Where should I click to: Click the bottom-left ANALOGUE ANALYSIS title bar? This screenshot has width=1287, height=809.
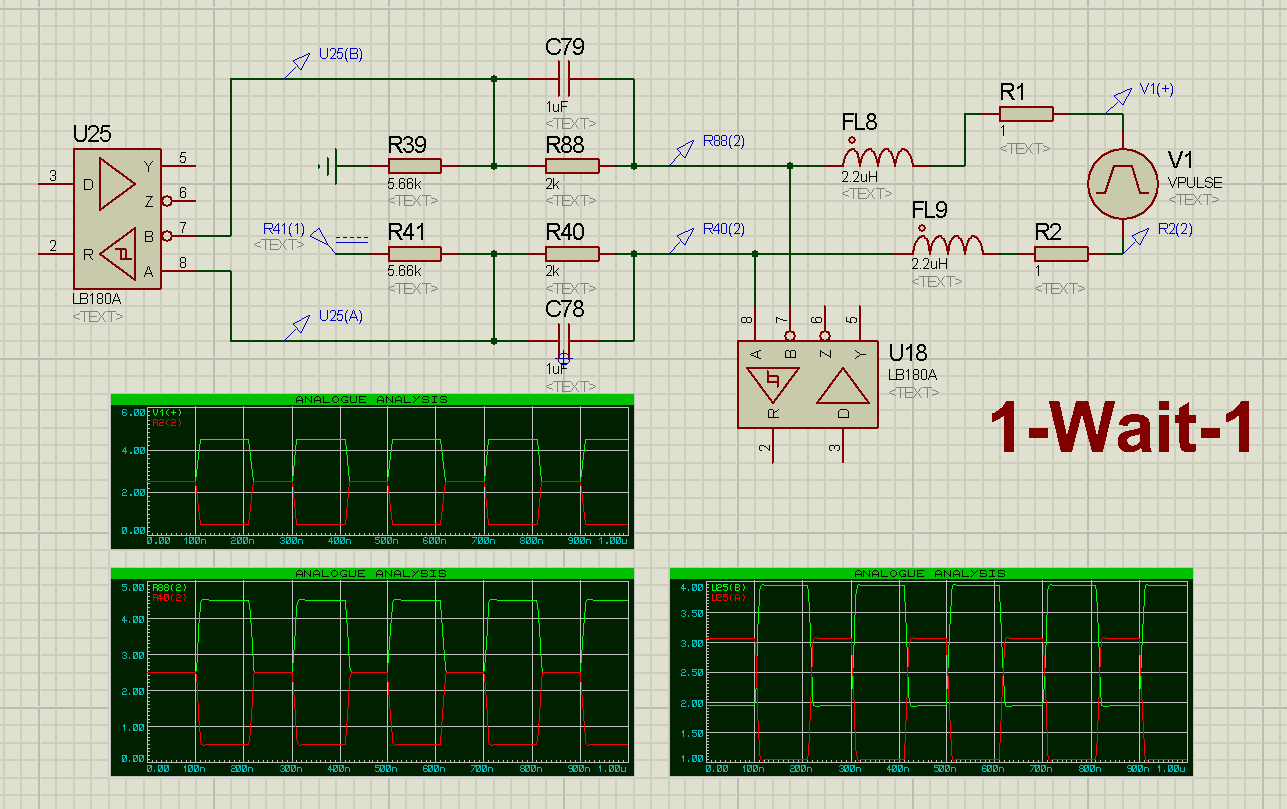point(372,575)
